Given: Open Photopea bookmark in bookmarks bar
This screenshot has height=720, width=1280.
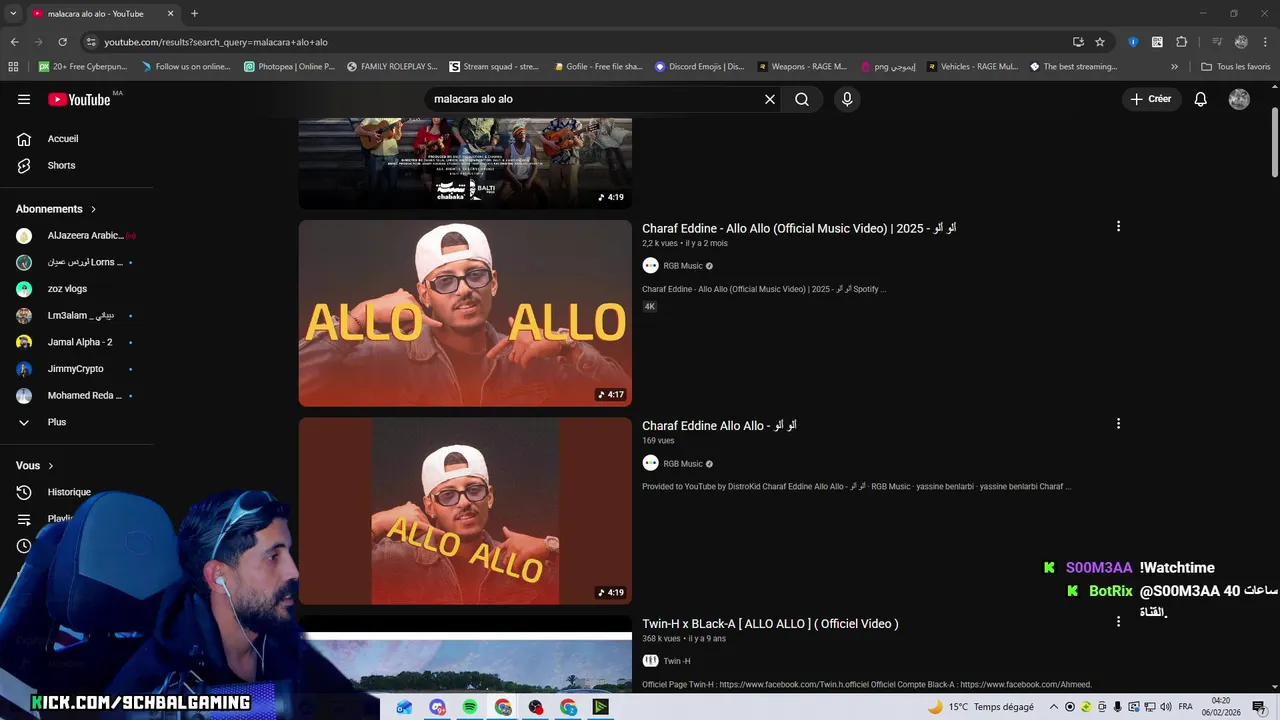Looking at the screenshot, I should (290, 67).
